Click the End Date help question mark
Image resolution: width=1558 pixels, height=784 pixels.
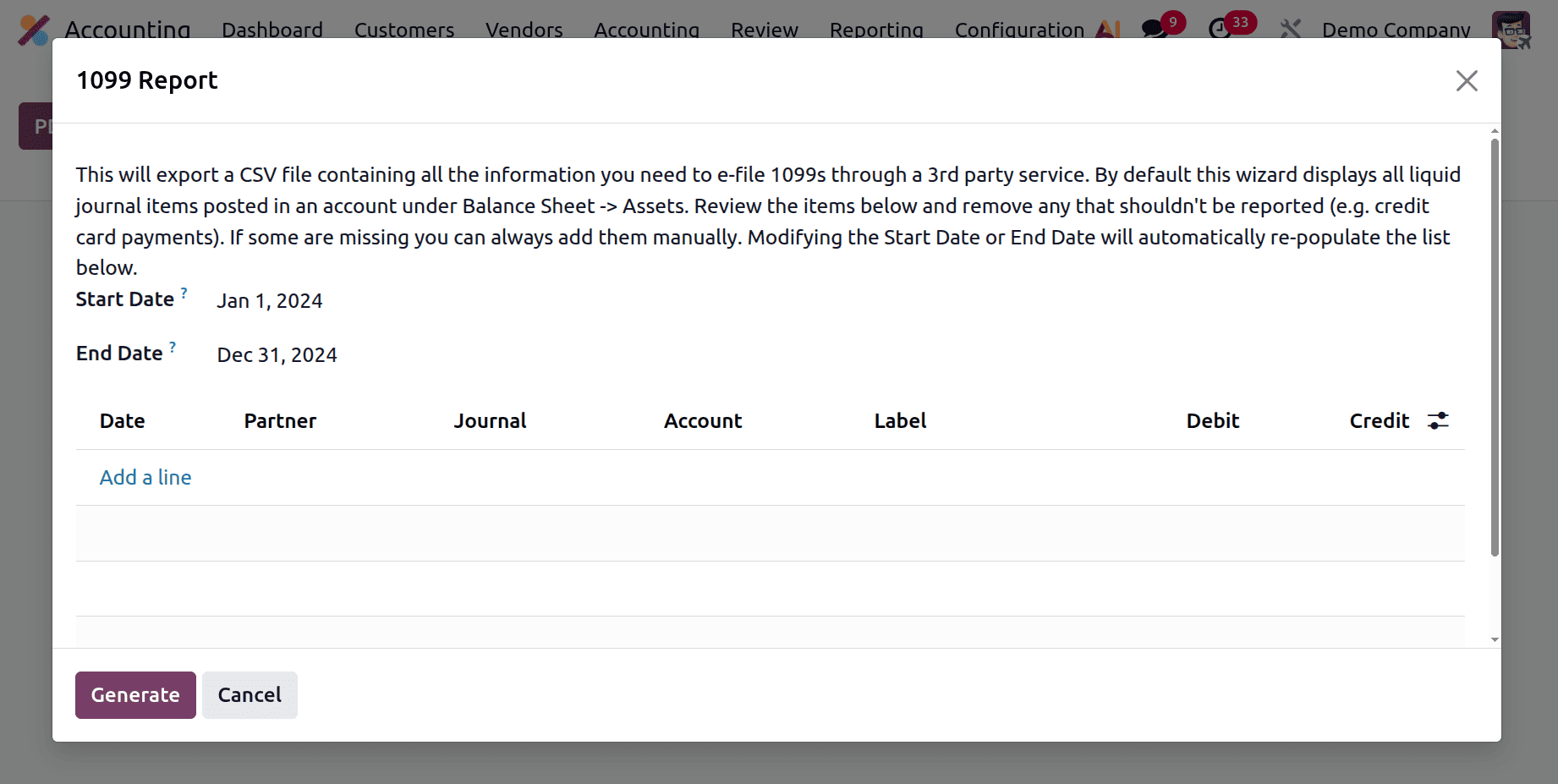coord(173,347)
